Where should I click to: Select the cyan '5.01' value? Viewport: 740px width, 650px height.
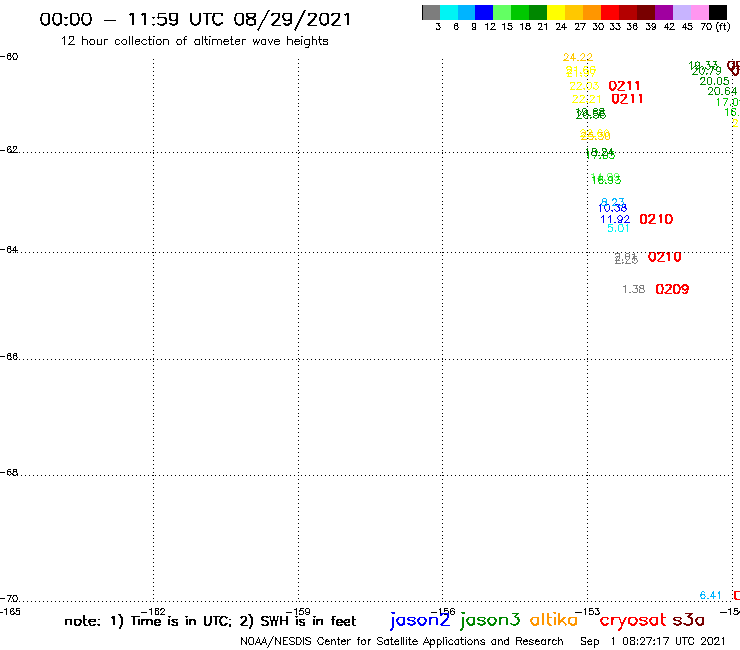pos(618,228)
